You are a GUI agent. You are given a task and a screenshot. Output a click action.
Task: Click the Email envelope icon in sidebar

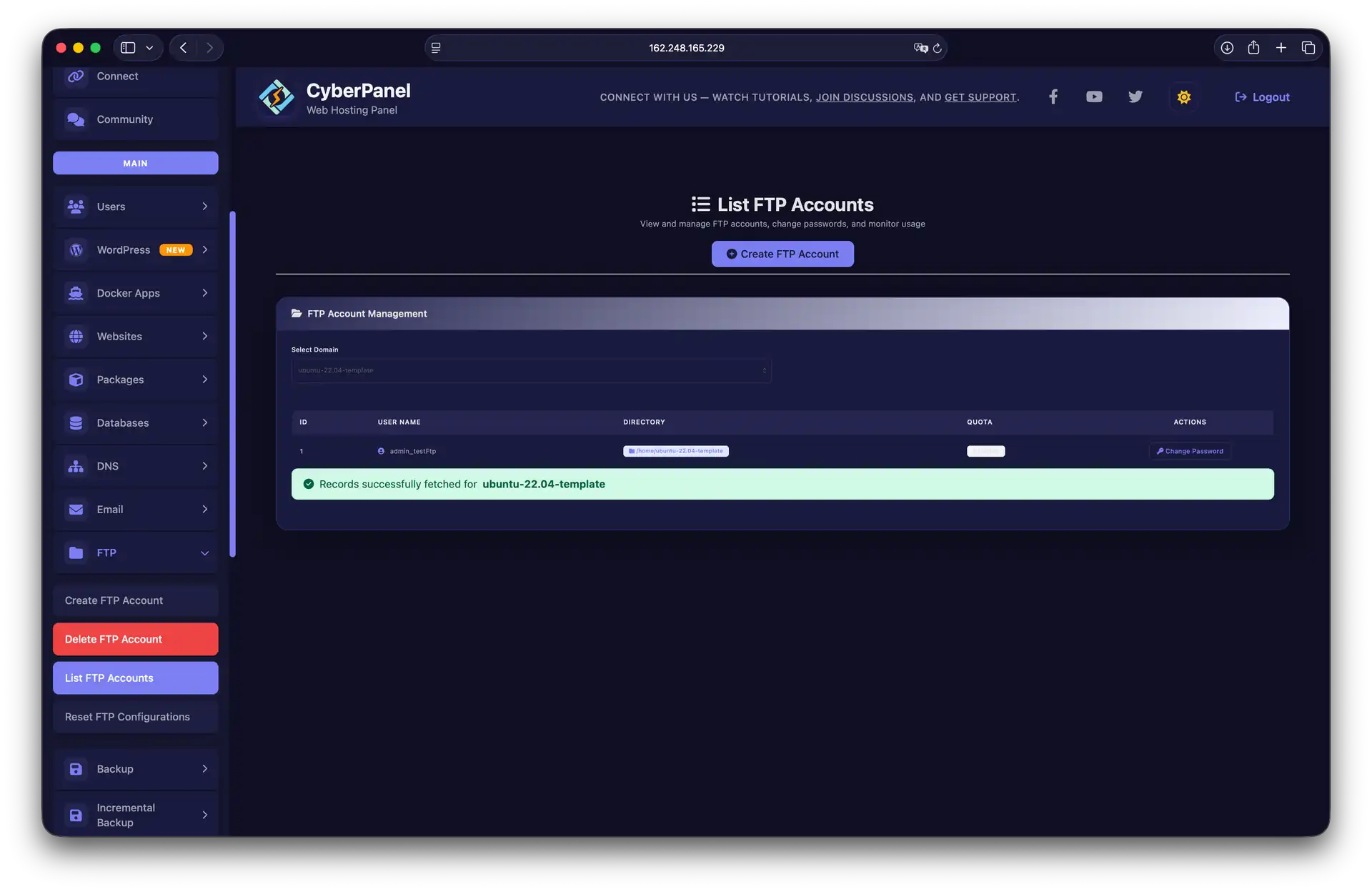(x=76, y=510)
